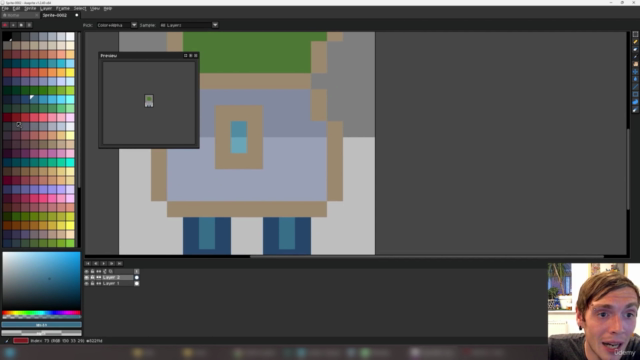
Task: Toggle continuous cels on Layer 1
Action: tap(98, 283)
